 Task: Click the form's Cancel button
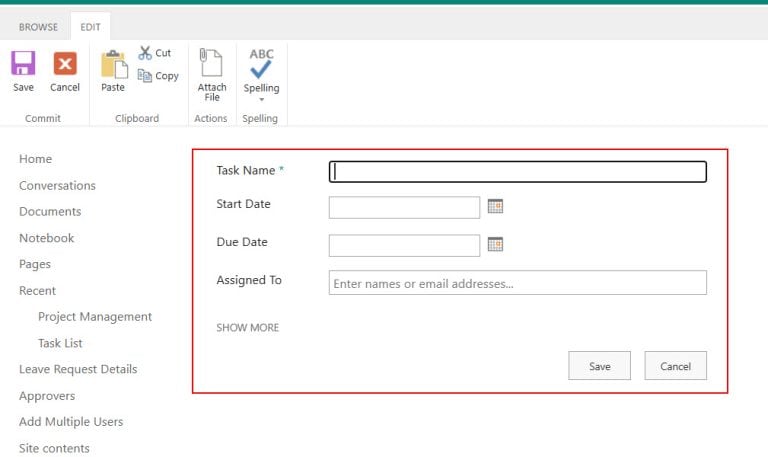pos(675,366)
